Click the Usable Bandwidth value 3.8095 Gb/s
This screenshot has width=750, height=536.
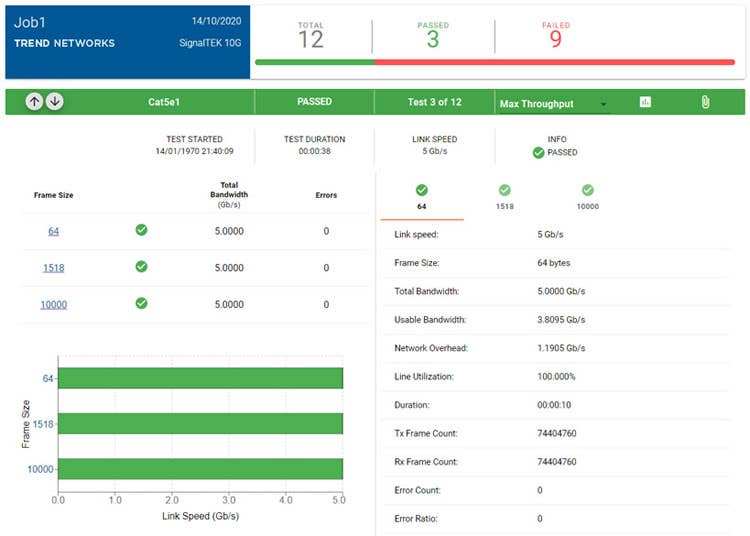coord(561,319)
